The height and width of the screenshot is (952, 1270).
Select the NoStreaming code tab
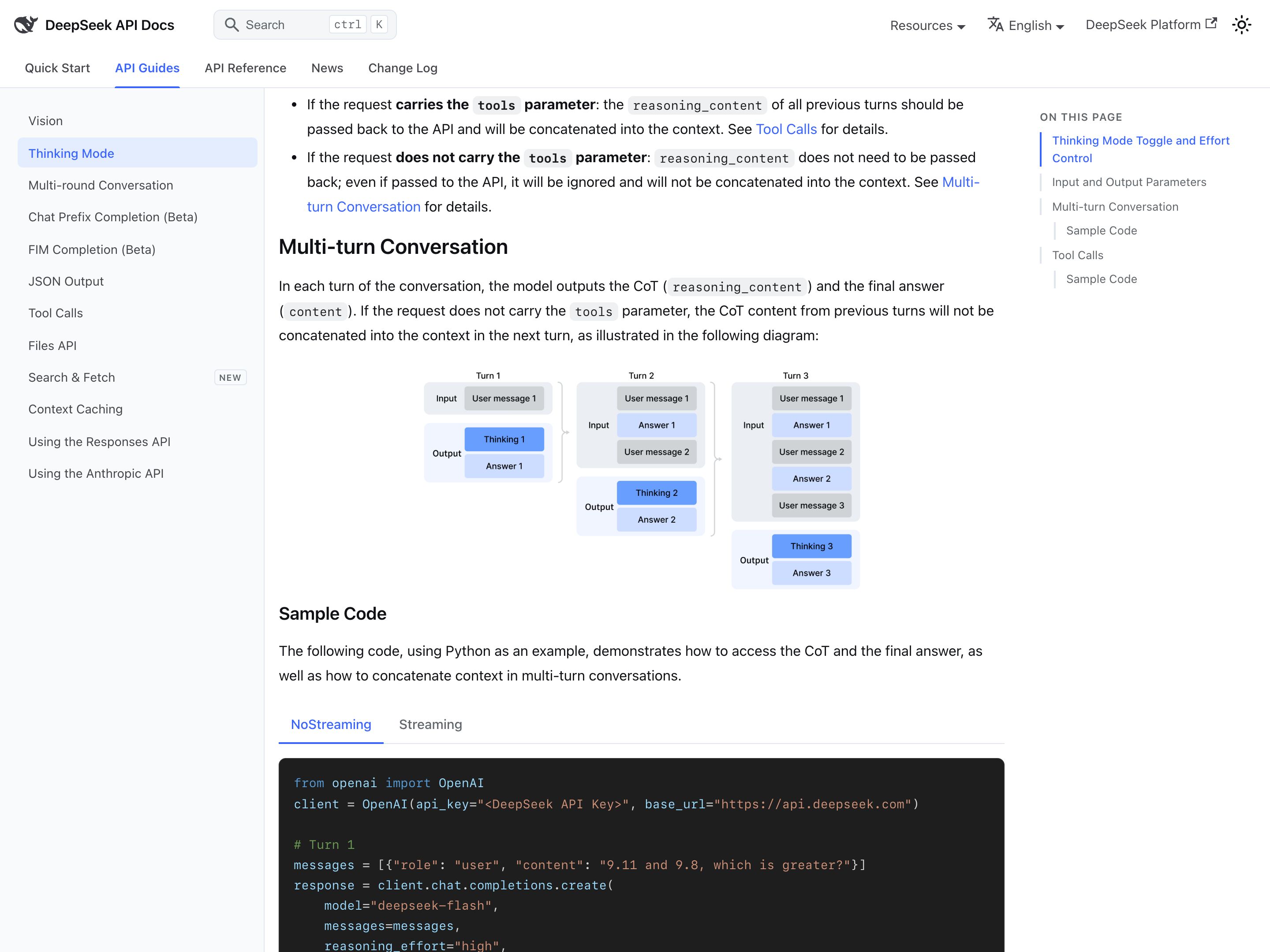pyautogui.click(x=331, y=725)
